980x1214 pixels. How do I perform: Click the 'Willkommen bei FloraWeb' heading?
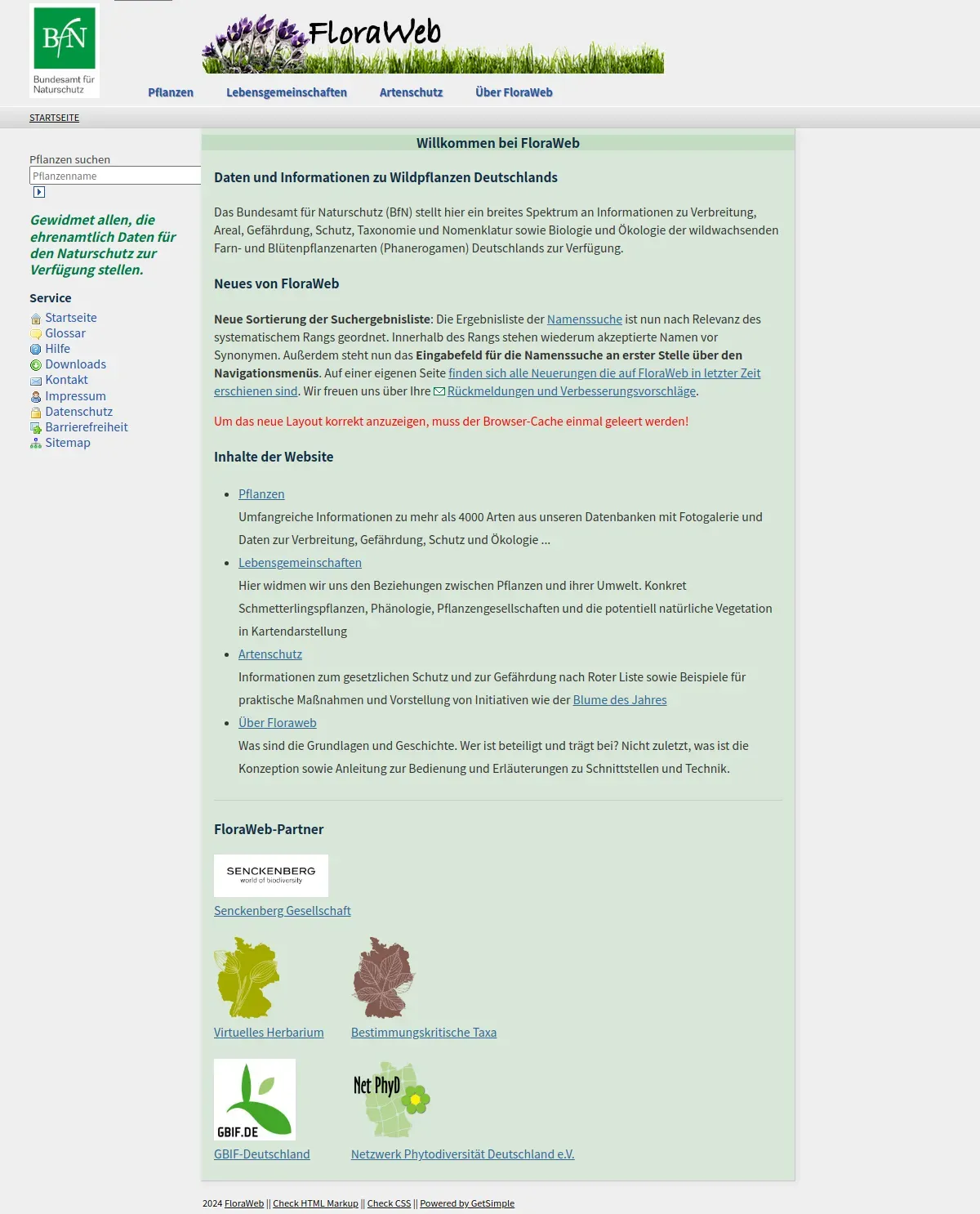(498, 143)
